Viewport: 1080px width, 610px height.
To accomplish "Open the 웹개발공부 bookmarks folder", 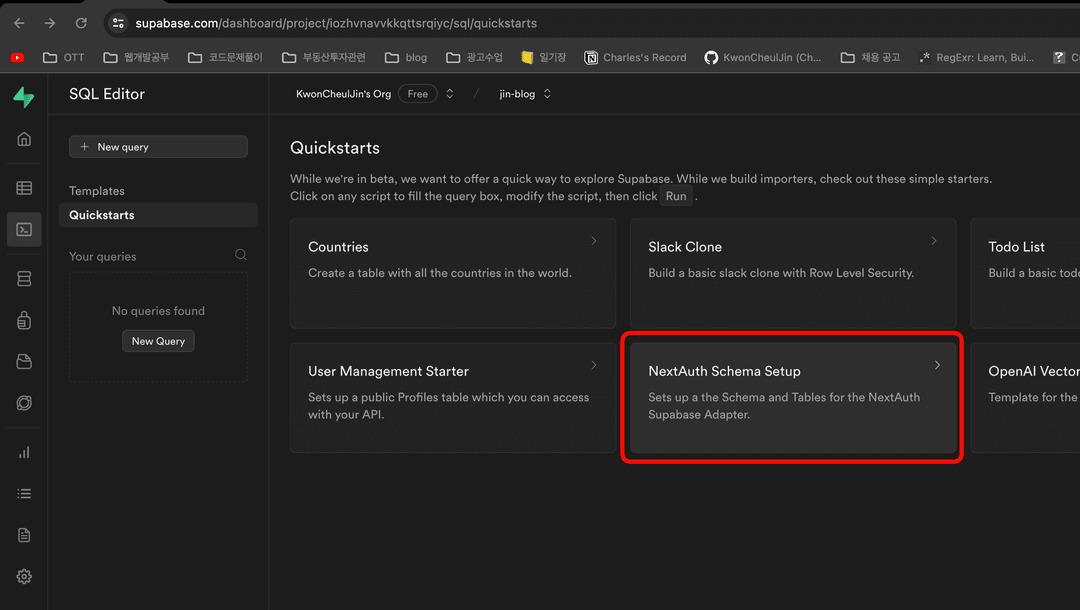I will coord(136,57).
